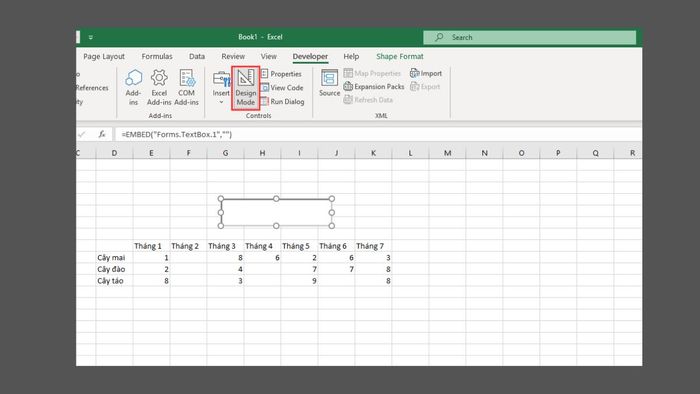Click Cây táo's Tháng 5 value 9
Screen dimensions: 700x394
click(299, 281)
